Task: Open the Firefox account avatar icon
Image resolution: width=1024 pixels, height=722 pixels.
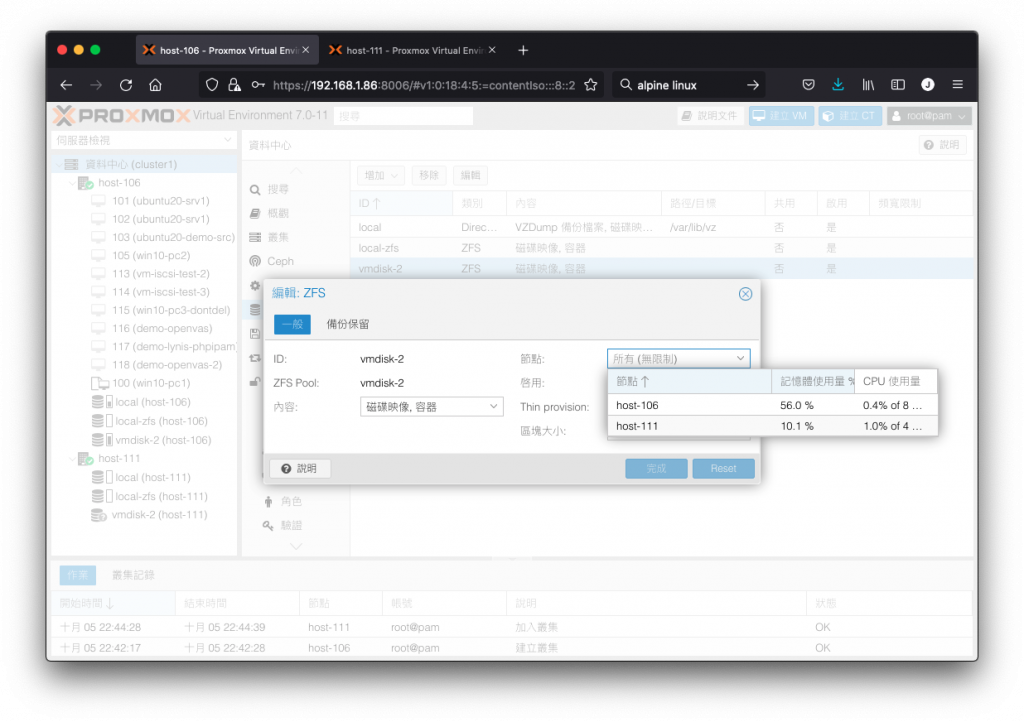Action: tap(927, 85)
